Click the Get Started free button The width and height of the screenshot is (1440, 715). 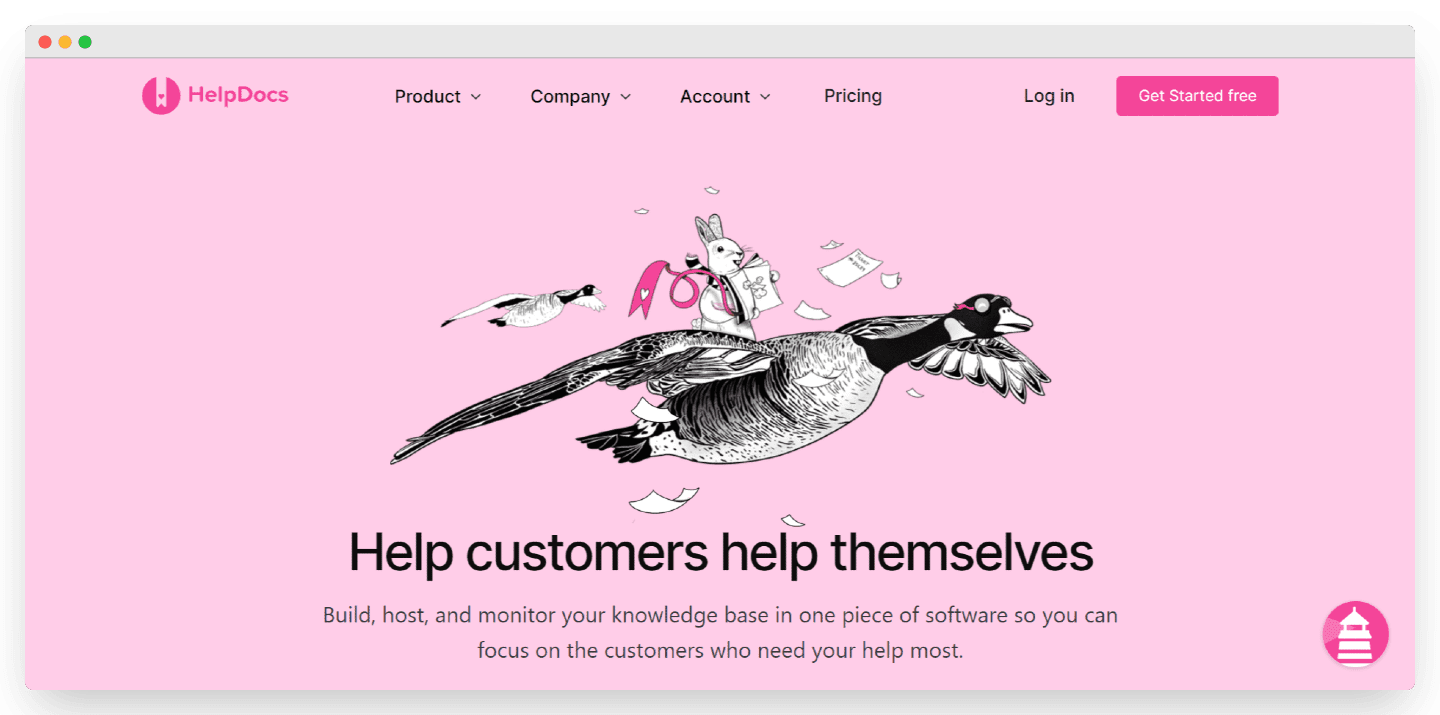(x=1197, y=96)
